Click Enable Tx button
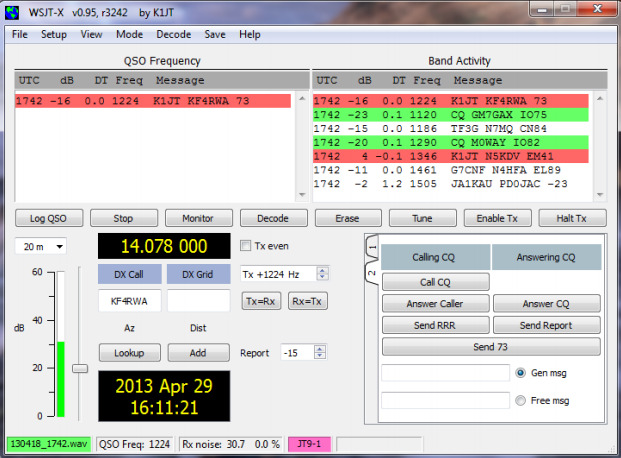The height and width of the screenshot is (458, 621). pyautogui.click(x=497, y=218)
